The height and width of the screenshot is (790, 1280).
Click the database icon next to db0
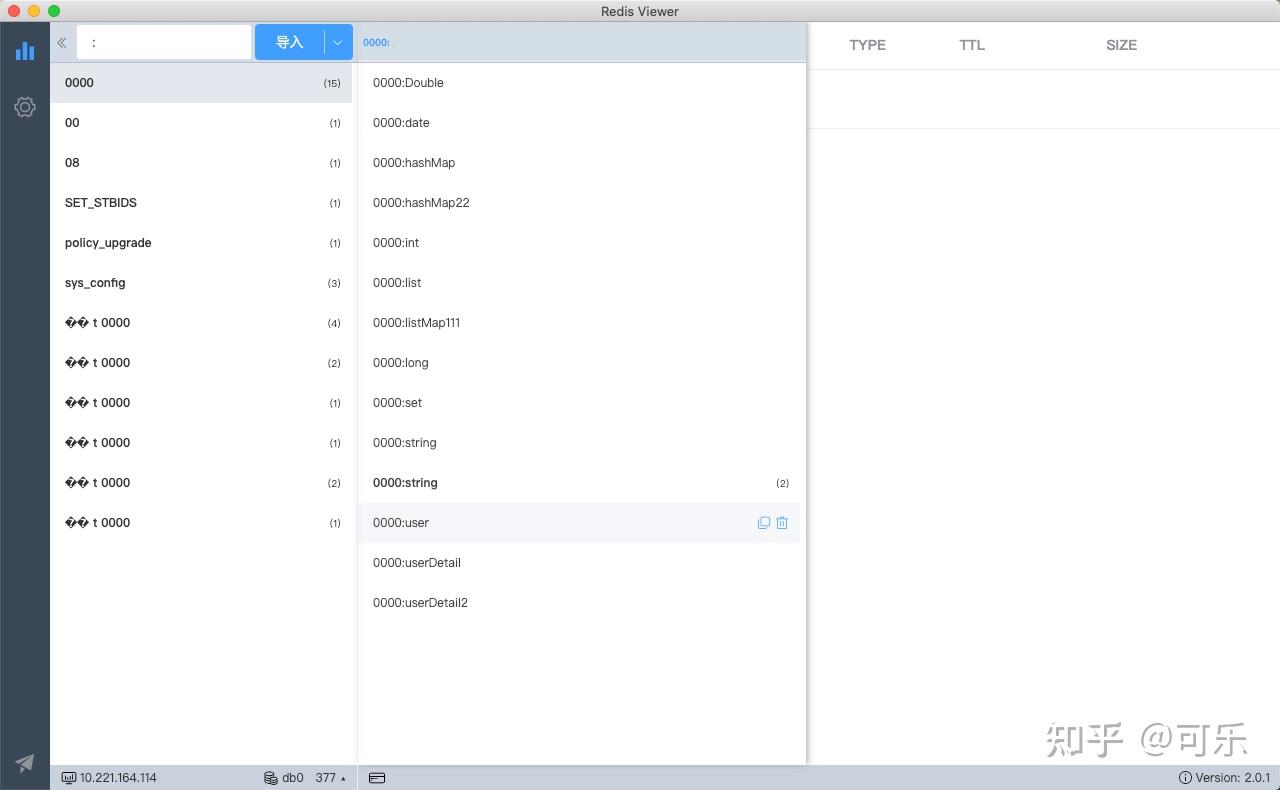[x=269, y=777]
